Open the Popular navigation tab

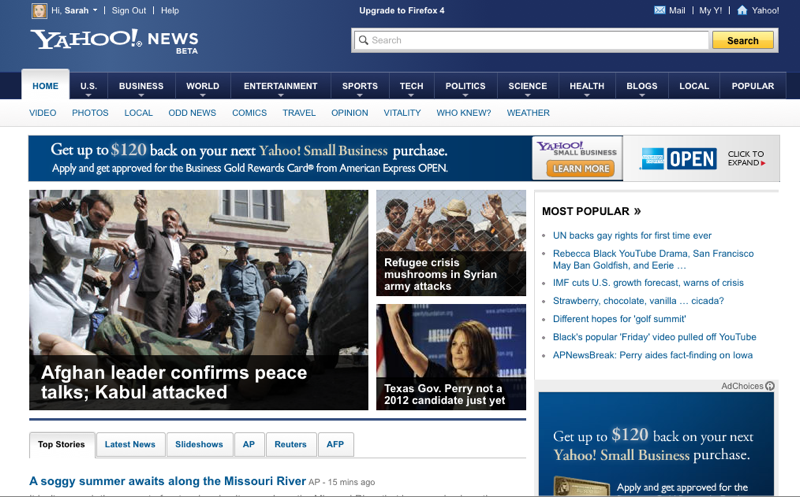[753, 86]
